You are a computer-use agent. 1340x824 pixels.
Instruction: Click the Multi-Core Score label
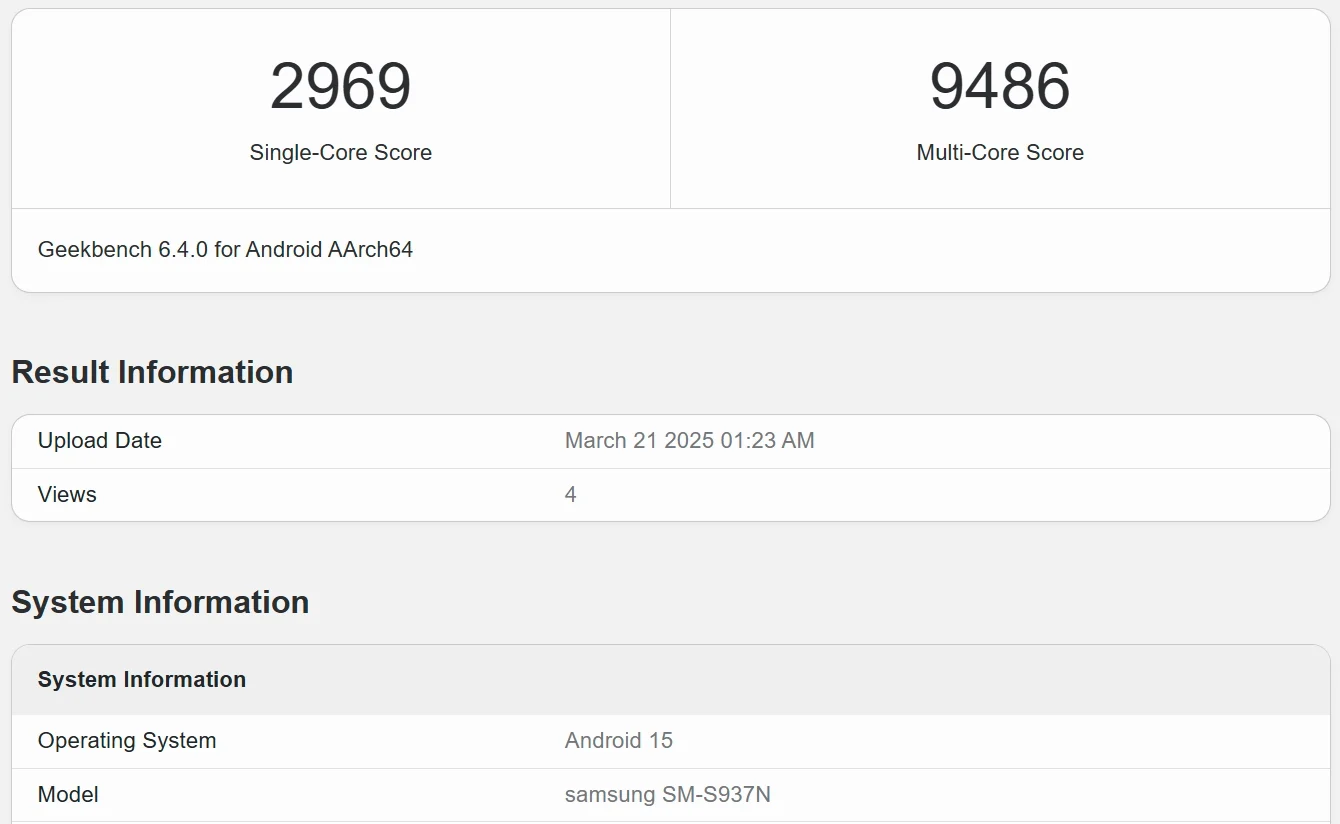pos(1000,153)
